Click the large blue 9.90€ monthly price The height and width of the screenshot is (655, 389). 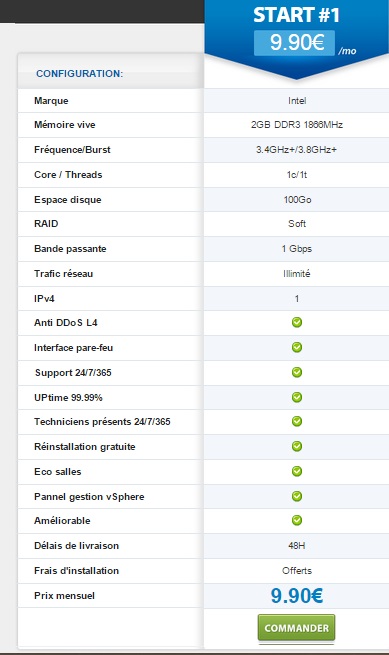click(297, 595)
